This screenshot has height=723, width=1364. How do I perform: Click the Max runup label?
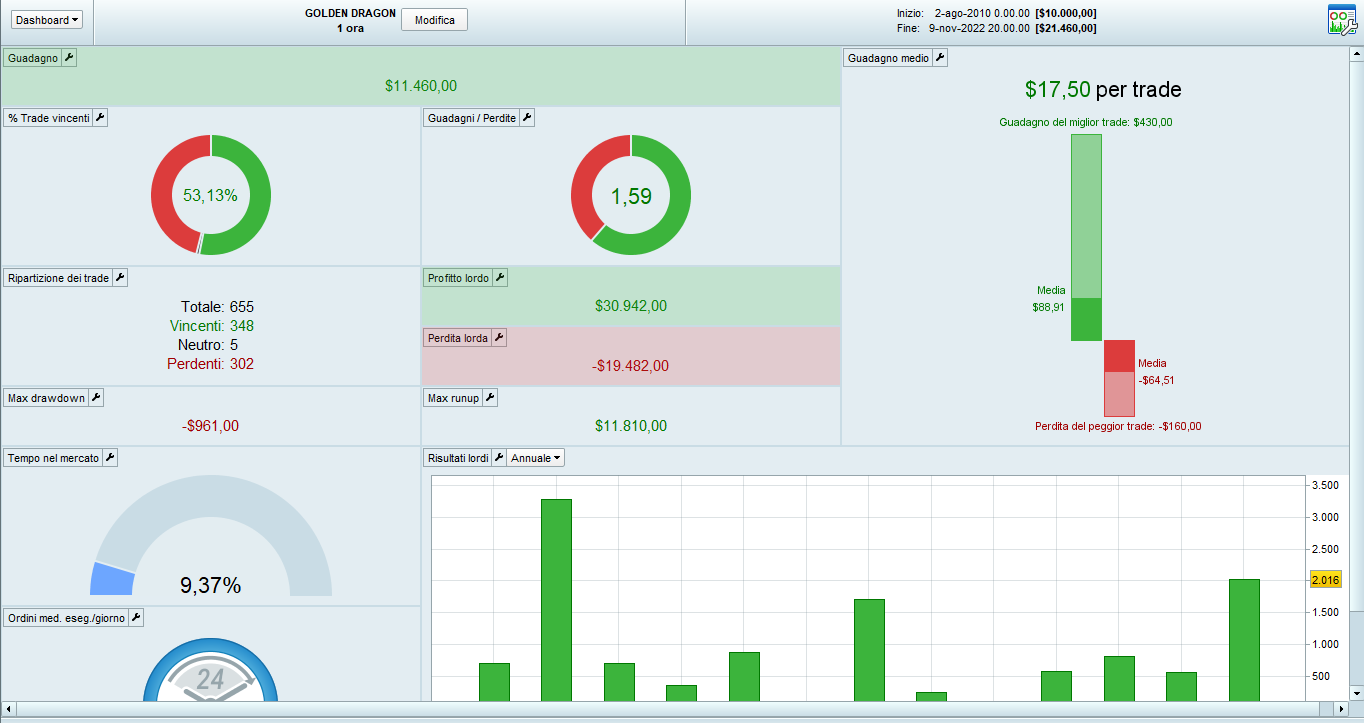point(453,398)
